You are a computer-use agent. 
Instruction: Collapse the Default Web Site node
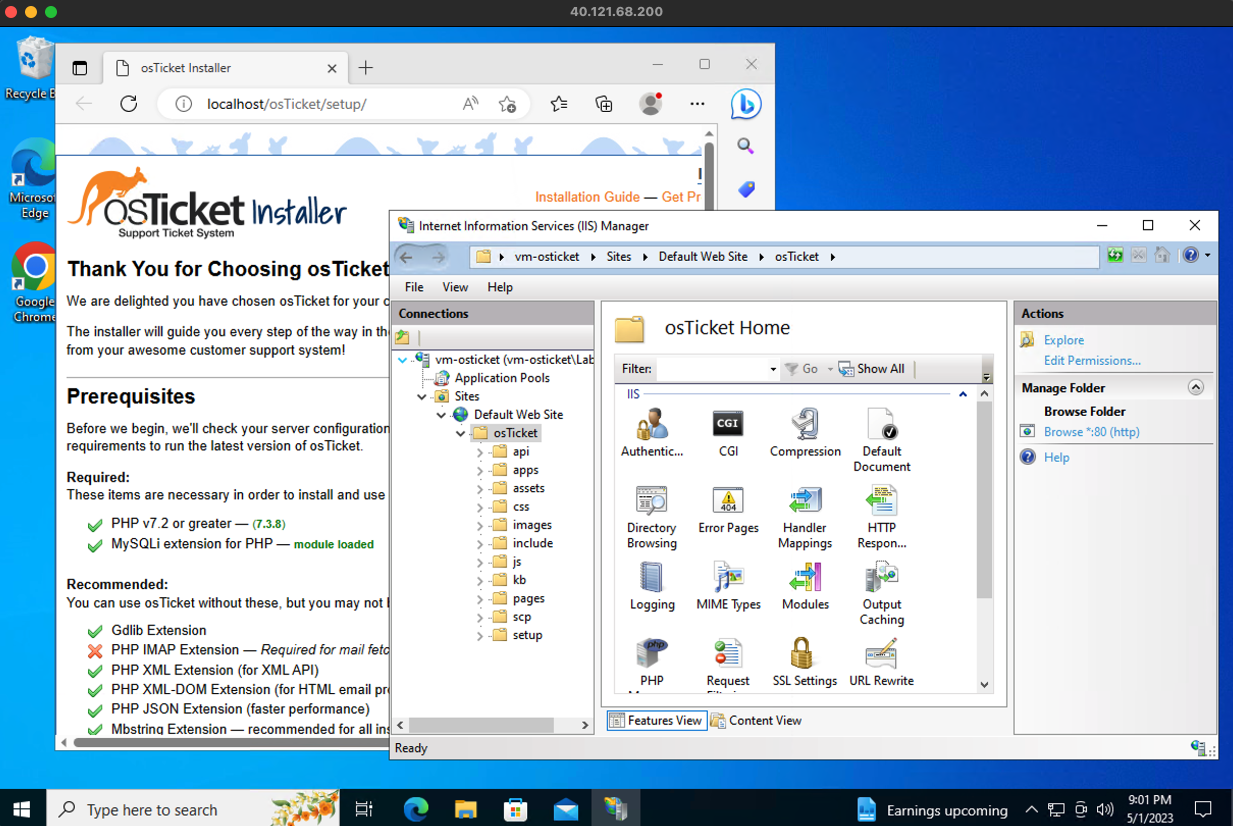[x=441, y=415]
